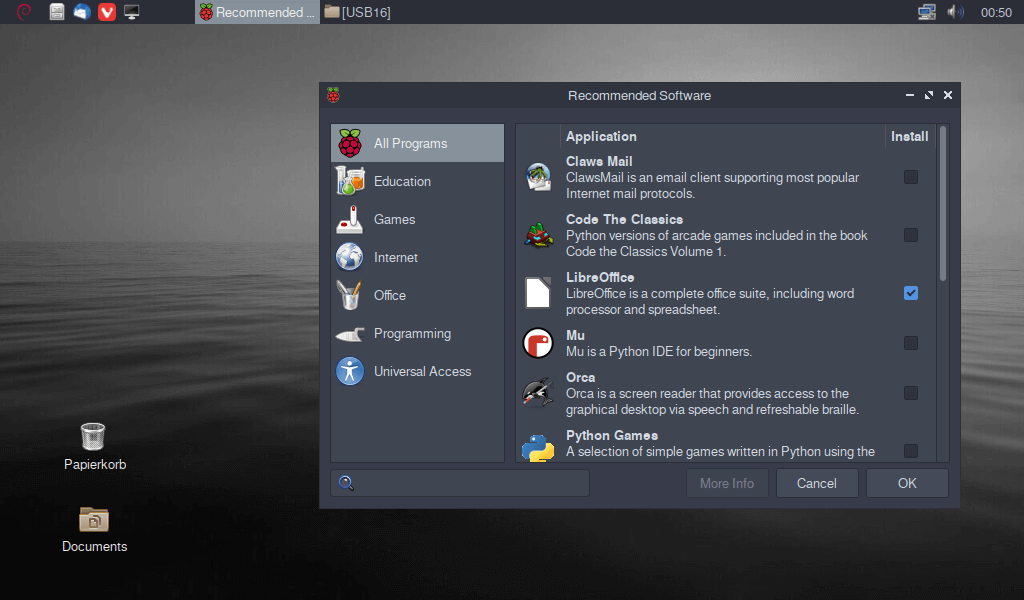The width and height of the screenshot is (1024, 600).
Task: Switch to the [USB16] taskbar window
Action: pos(357,12)
